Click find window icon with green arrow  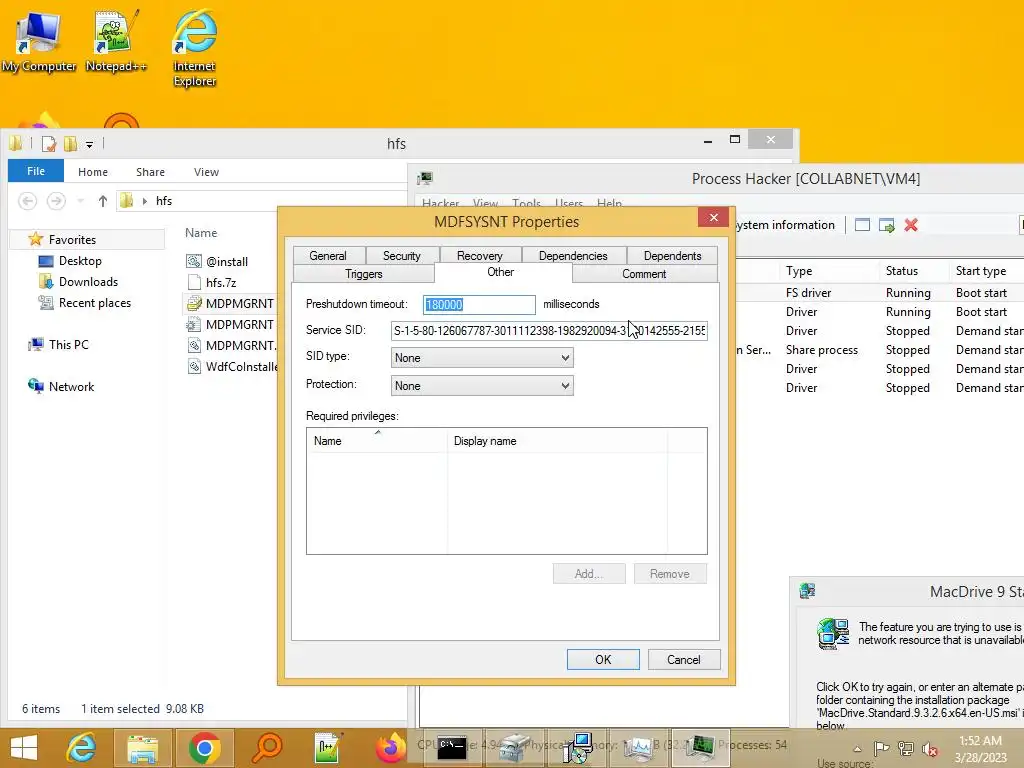point(886,225)
